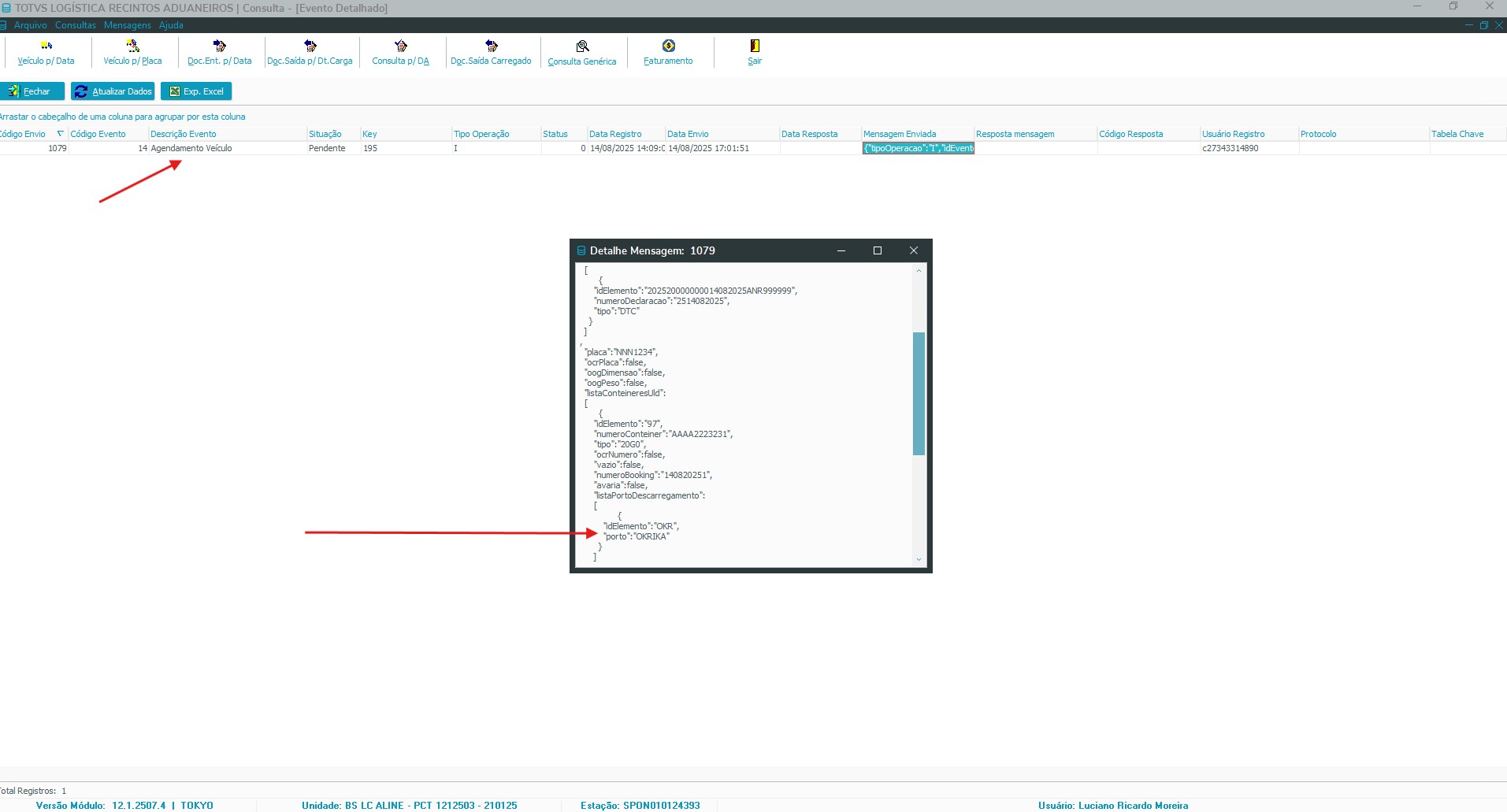Open Doc.Saída Carregado query
1507x812 pixels.
[491, 53]
